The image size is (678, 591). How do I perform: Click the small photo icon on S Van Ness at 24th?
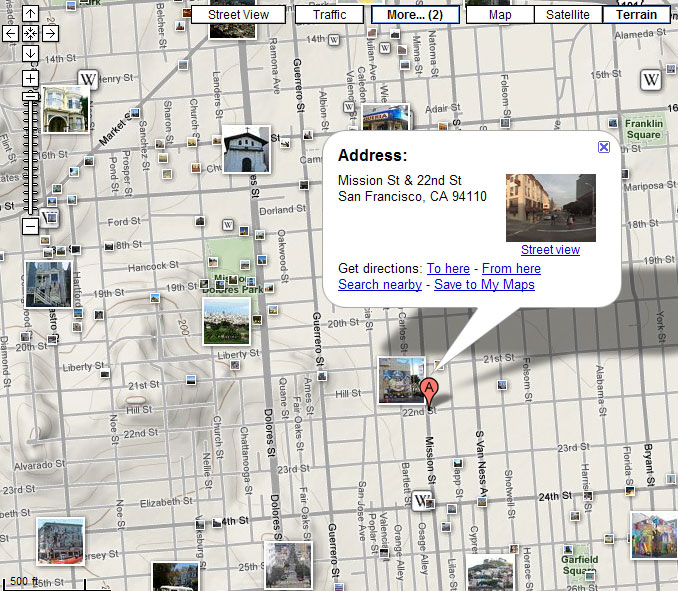point(482,502)
